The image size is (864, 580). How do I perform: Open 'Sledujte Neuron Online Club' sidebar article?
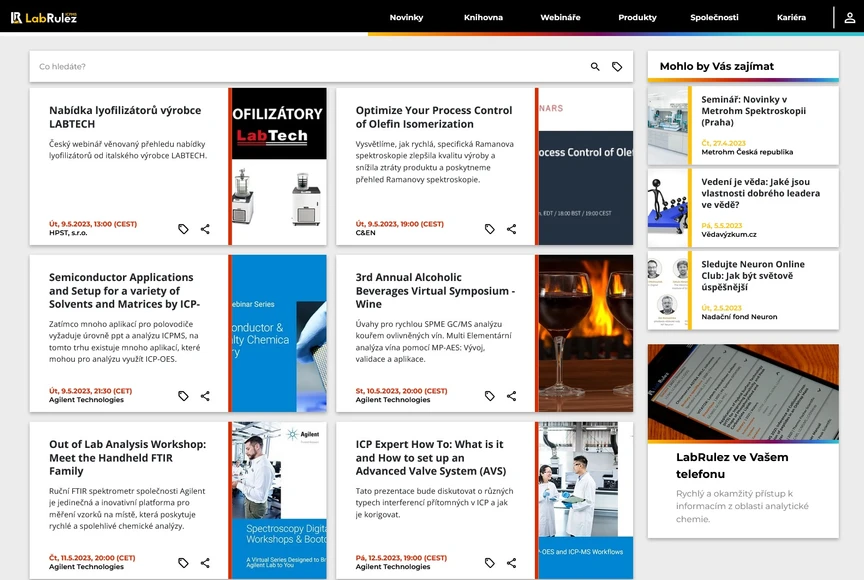pyautogui.click(x=753, y=275)
